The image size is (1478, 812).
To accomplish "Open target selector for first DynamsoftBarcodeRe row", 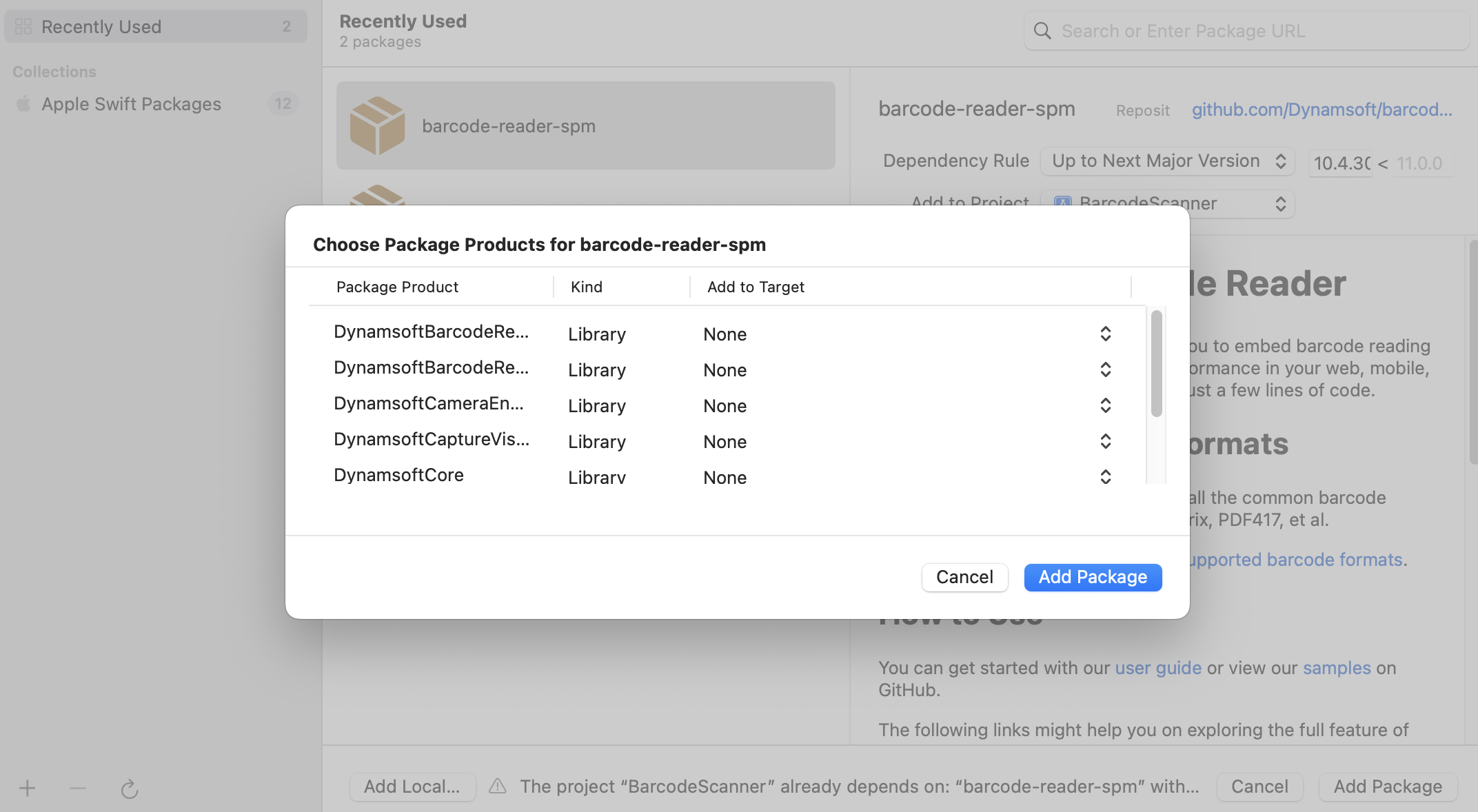I will [x=1105, y=334].
